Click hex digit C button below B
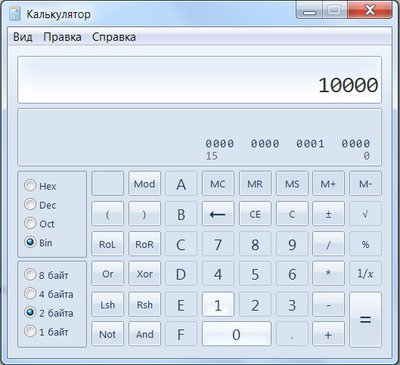The image size is (400, 365). click(x=181, y=244)
